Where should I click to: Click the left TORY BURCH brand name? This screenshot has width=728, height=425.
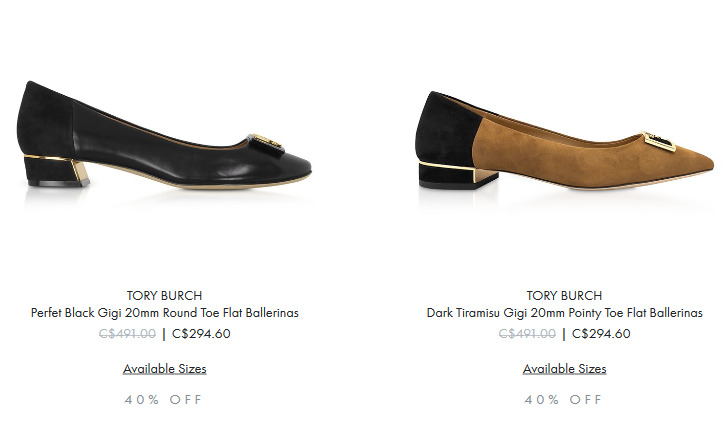click(x=164, y=296)
